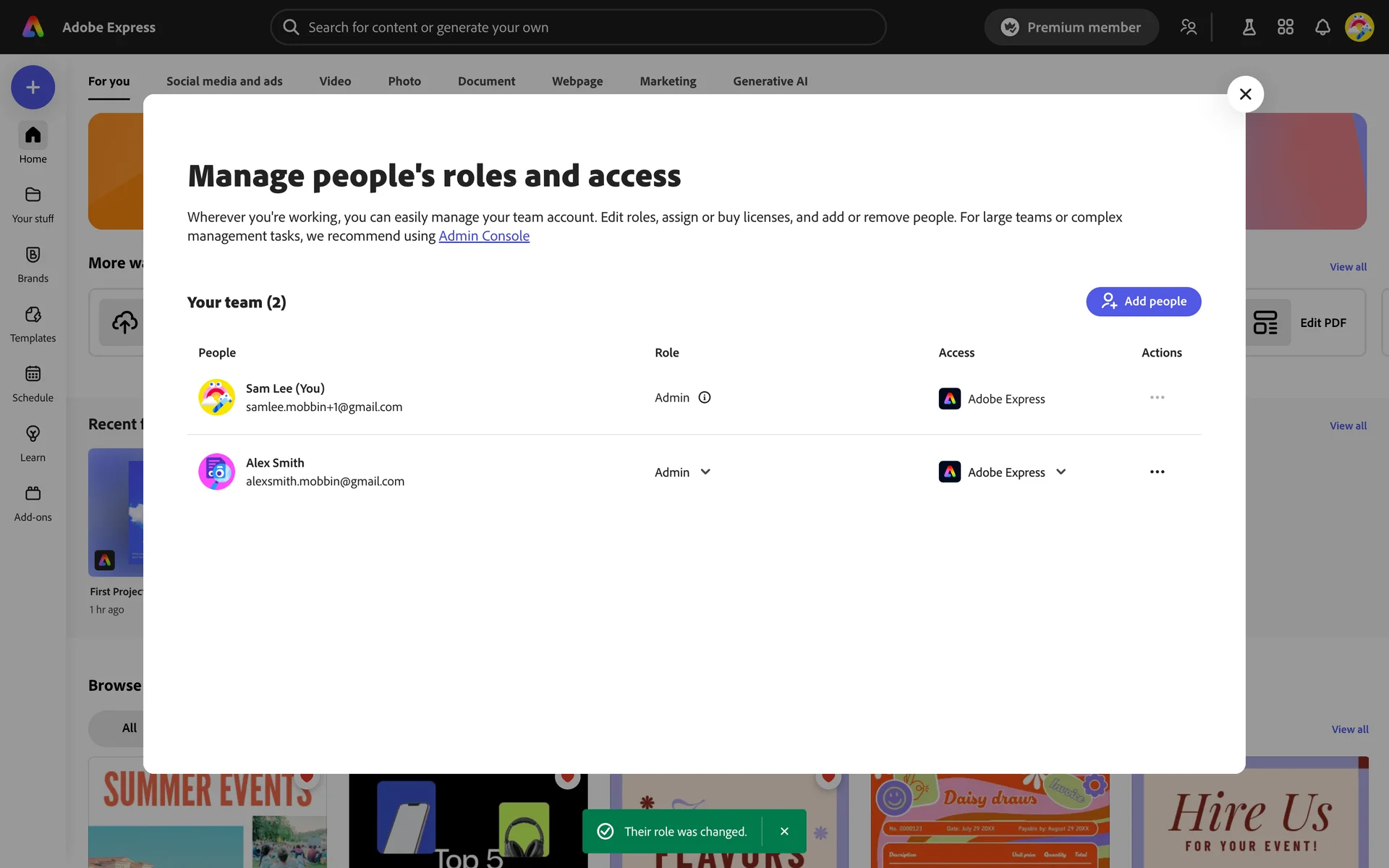Image resolution: width=1389 pixels, height=868 pixels.
Task: Expand Alex Smith's Adobe Express access dropdown
Action: 1061,472
